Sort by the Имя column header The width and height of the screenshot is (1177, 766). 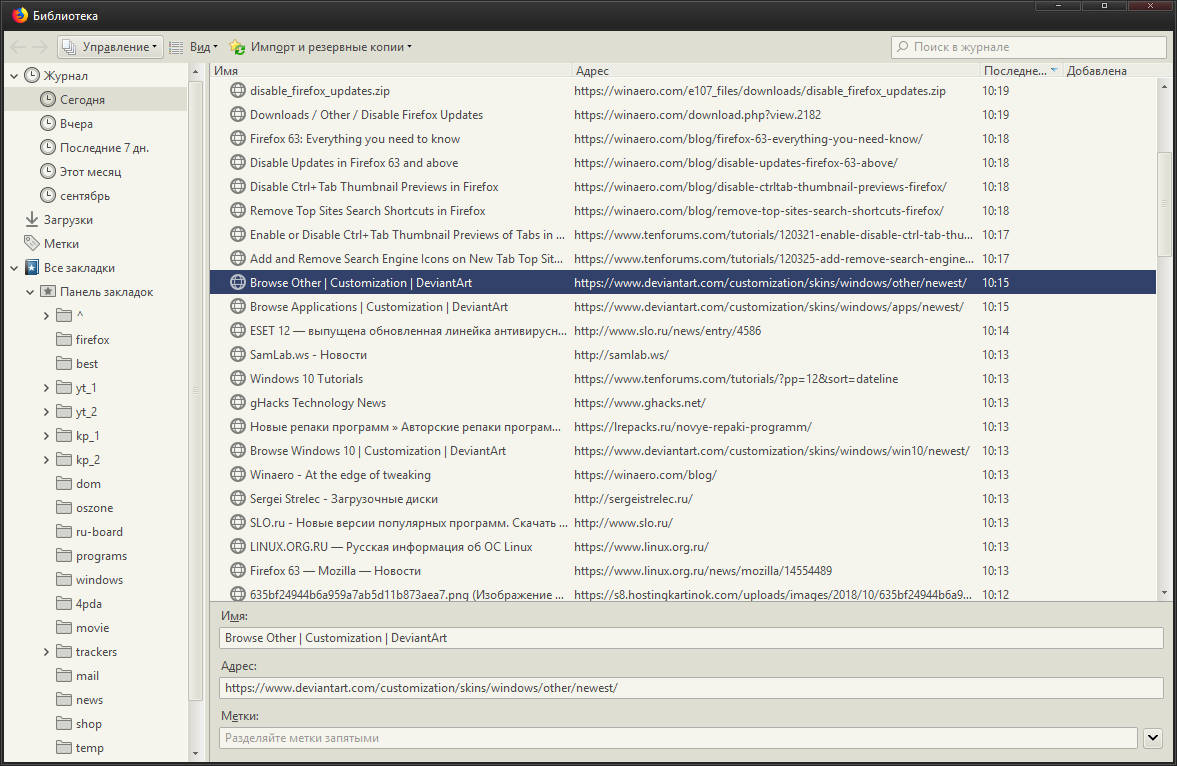tap(390, 71)
